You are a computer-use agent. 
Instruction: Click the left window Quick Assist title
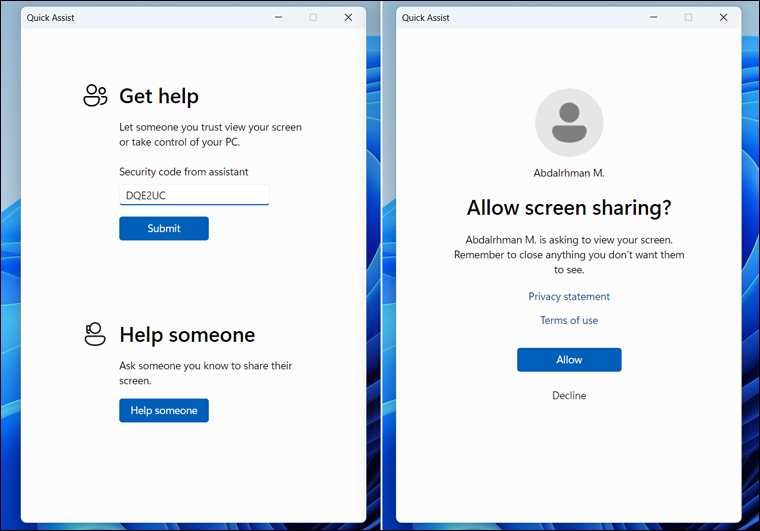point(50,18)
